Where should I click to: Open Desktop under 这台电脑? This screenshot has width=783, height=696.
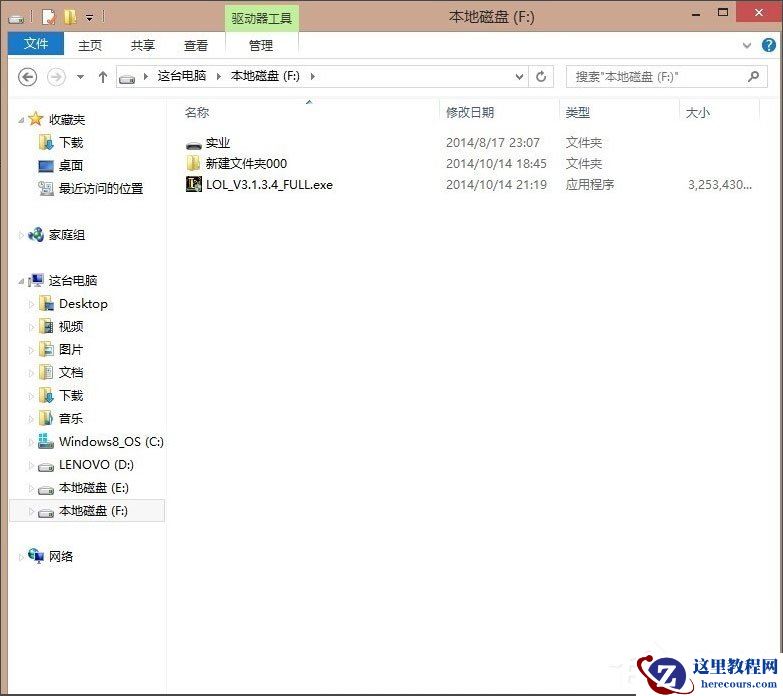pyautogui.click(x=83, y=304)
